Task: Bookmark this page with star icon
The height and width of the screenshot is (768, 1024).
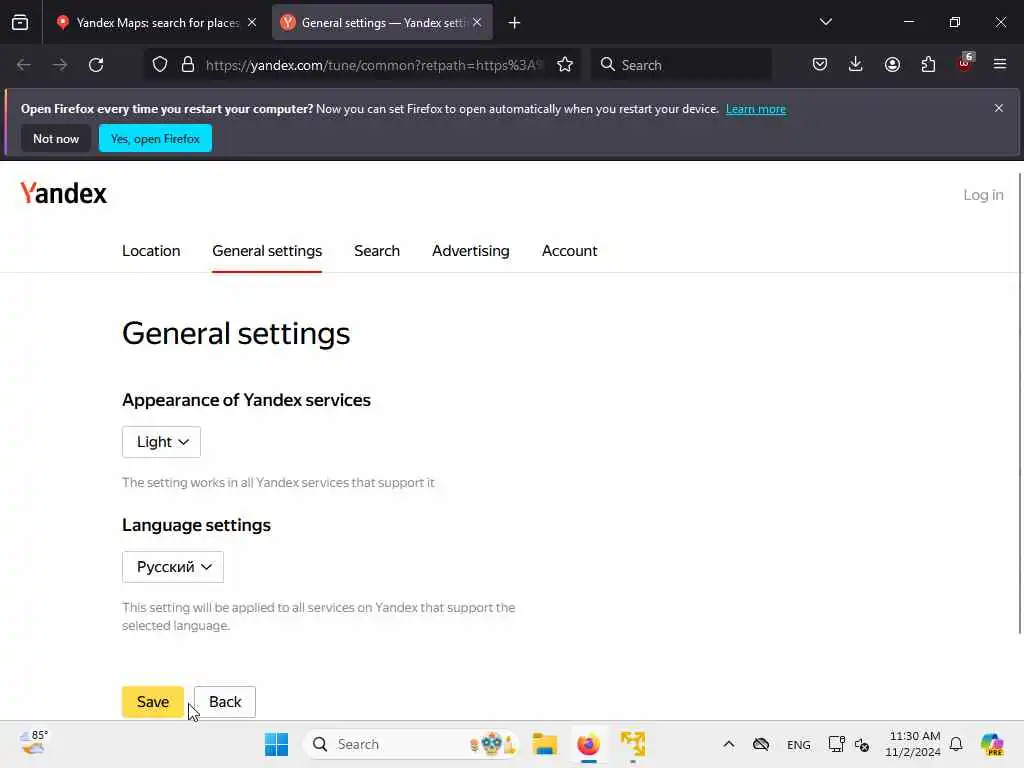Action: 565,65
